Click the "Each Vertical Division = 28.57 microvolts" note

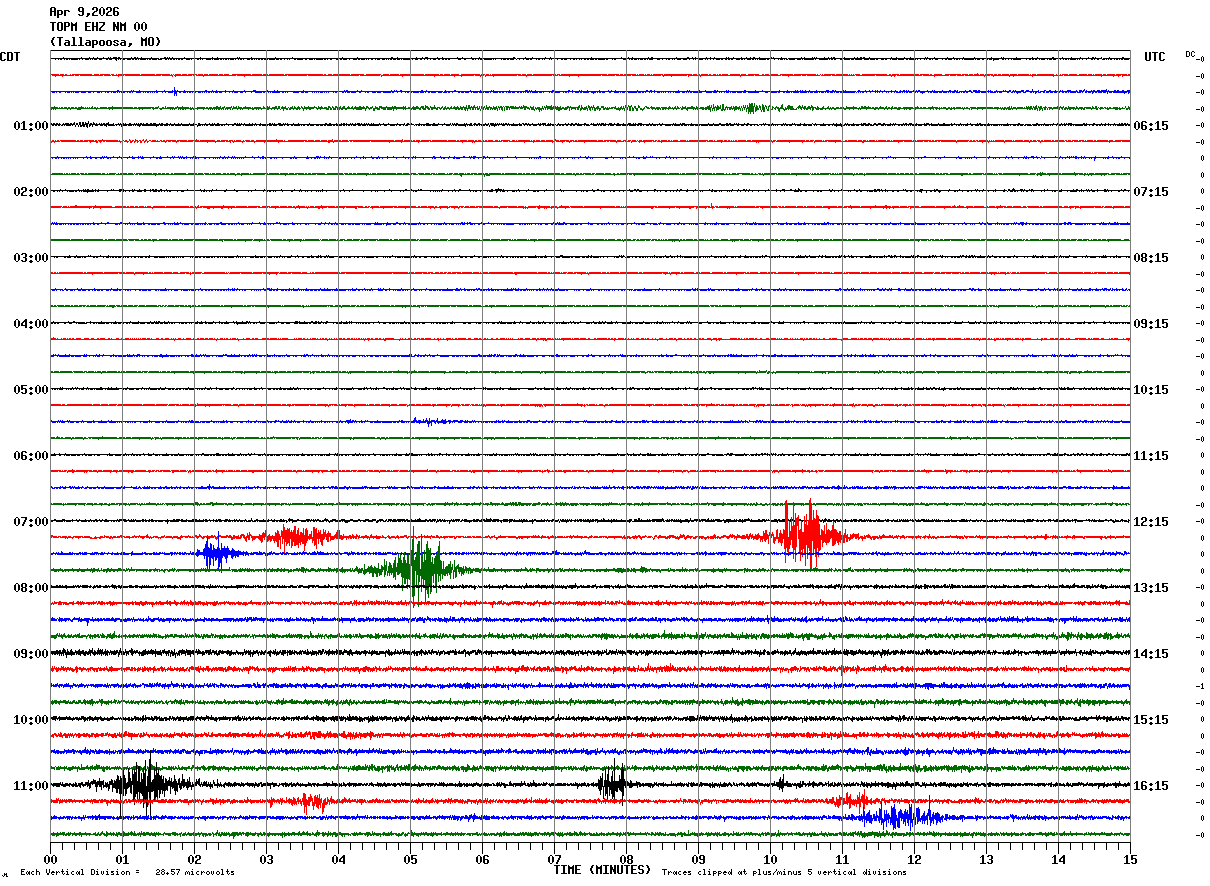pyautogui.click(x=127, y=873)
